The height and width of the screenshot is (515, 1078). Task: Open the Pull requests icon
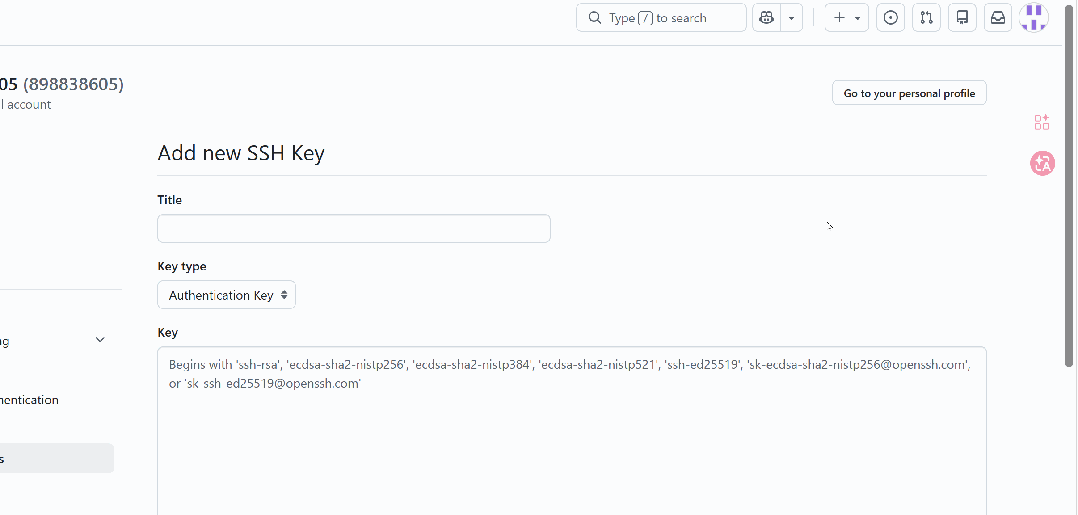click(x=926, y=18)
